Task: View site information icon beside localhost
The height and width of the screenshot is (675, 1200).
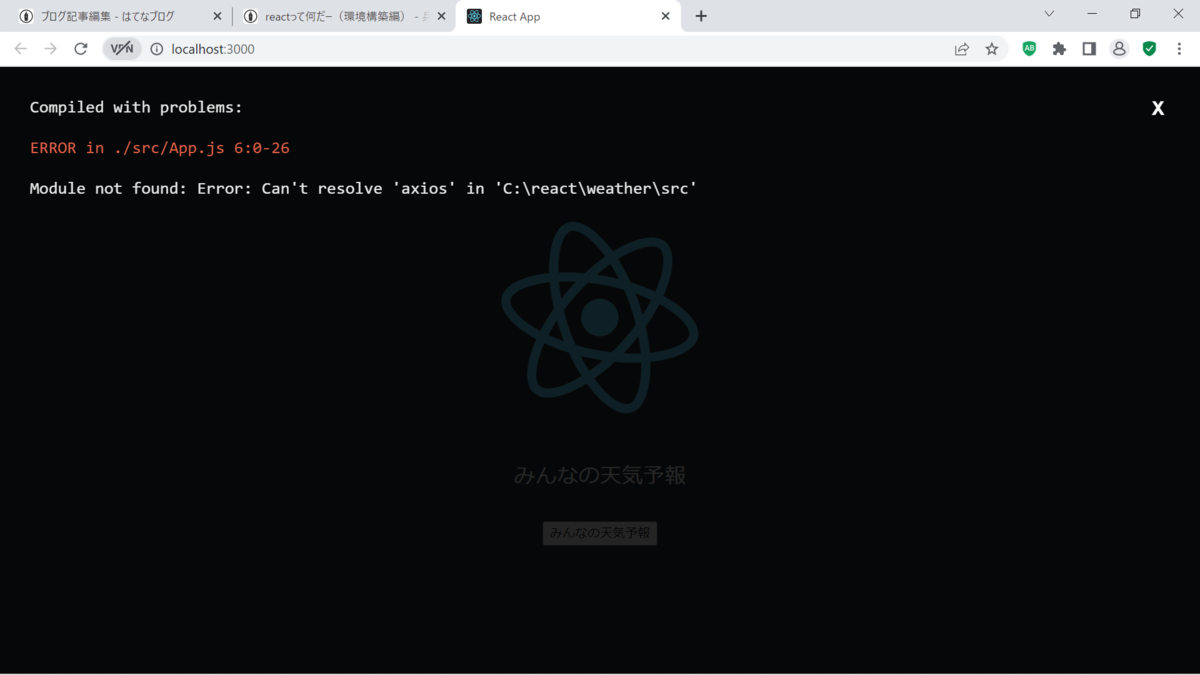Action: pyautogui.click(x=156, y=48)
